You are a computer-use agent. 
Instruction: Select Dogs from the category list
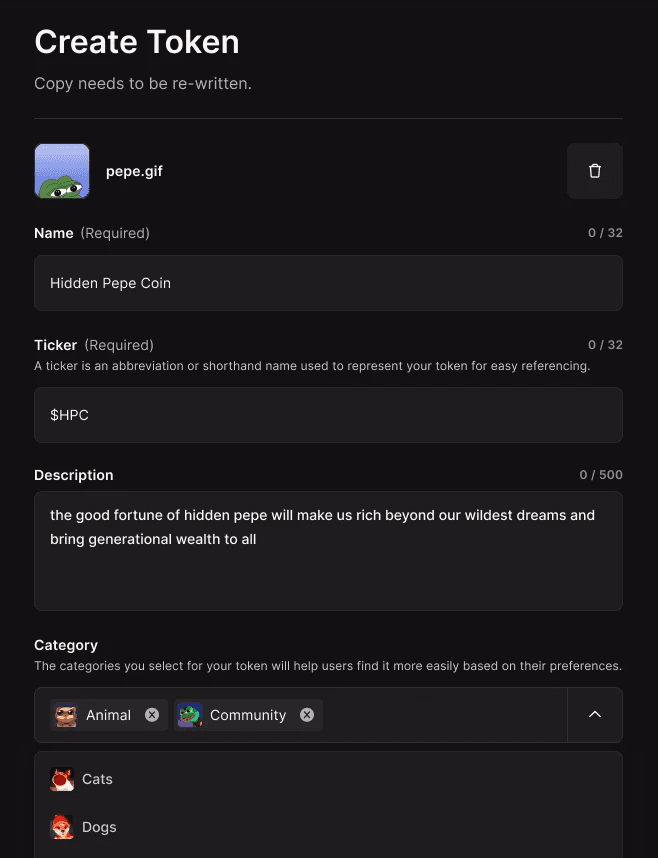pyautogui.click(x=99, y=827)
